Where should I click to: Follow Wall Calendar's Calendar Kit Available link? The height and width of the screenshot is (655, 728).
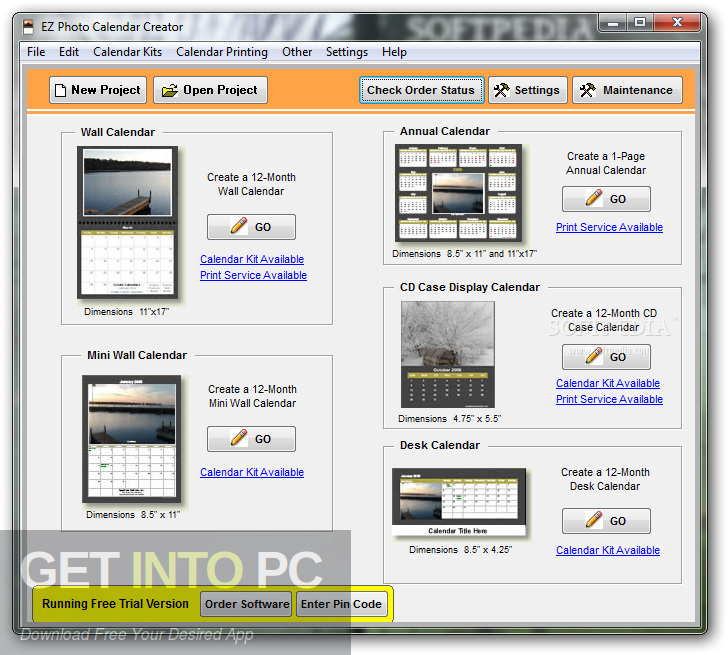coord(252,259)
